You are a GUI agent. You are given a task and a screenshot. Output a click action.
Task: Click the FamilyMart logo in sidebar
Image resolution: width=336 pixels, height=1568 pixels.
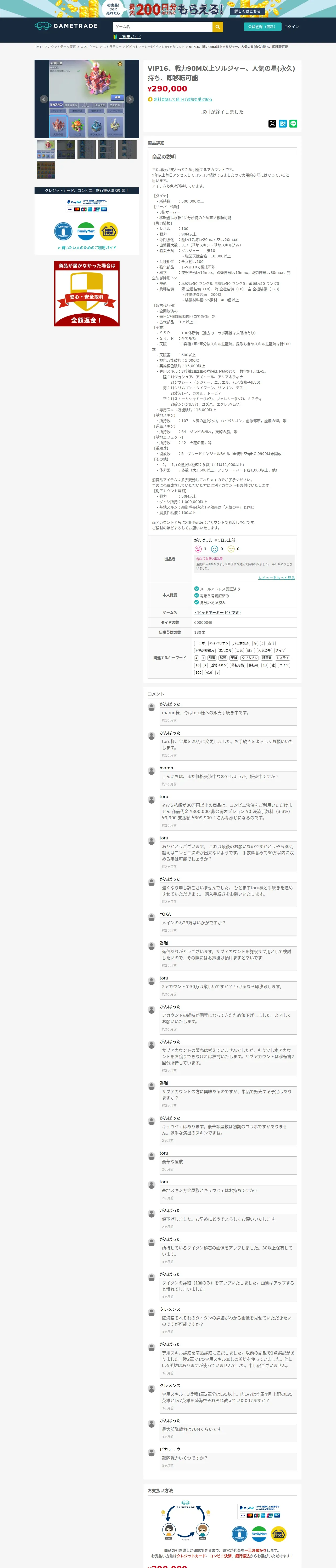tap(86, 231)
